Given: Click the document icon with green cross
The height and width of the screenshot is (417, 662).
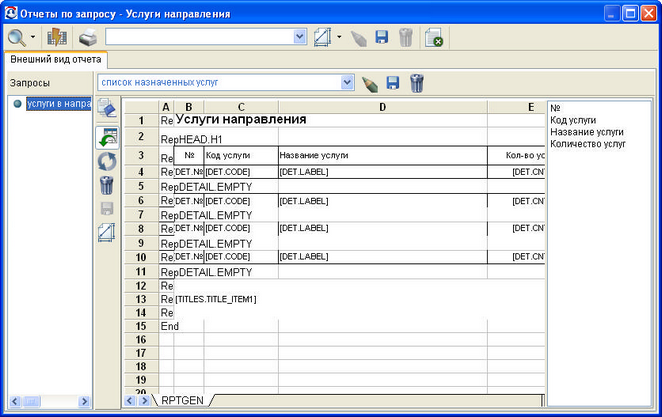Looking at the screenshot, I should tap(434, 38).
